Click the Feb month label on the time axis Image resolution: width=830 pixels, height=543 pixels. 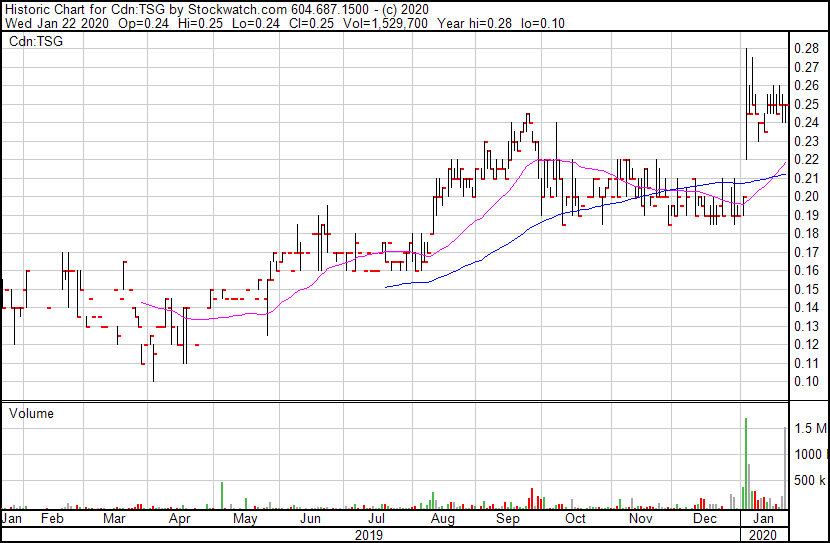click(51, 520)
